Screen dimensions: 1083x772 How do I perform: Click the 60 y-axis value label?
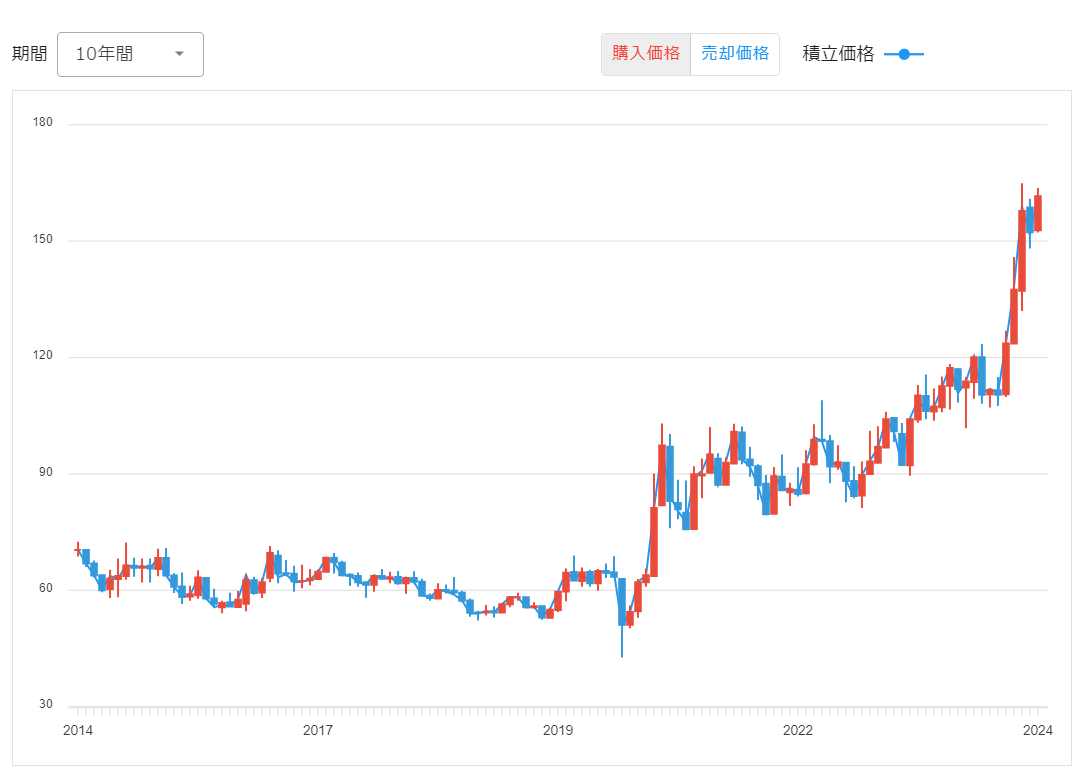point(44,589)
